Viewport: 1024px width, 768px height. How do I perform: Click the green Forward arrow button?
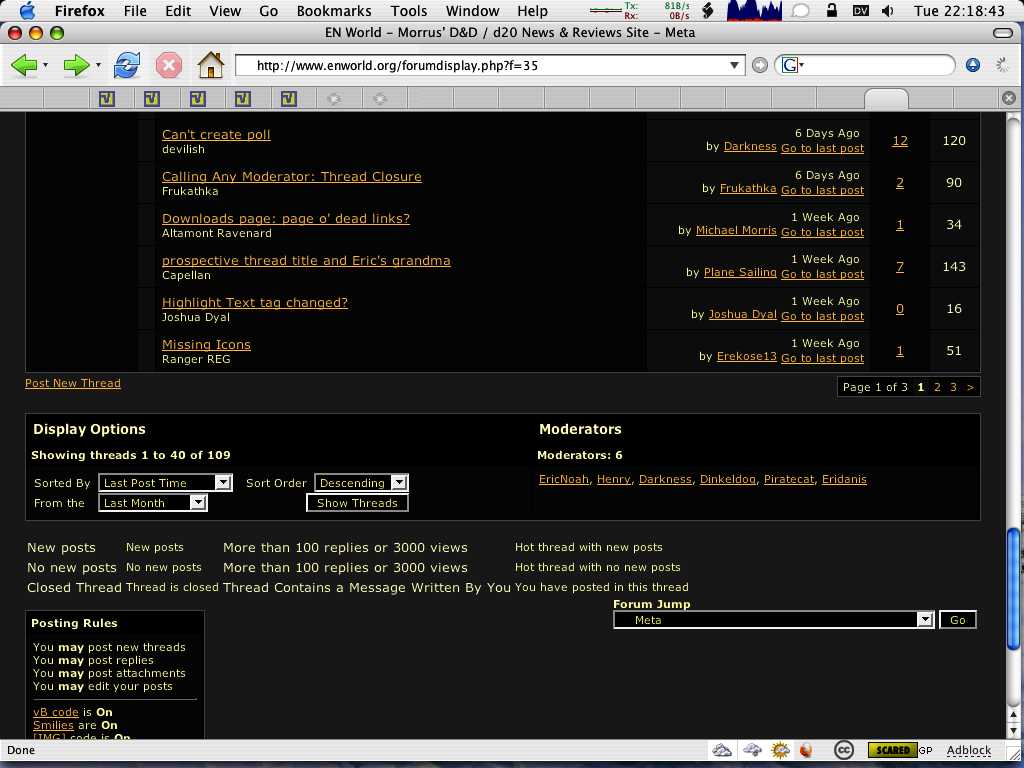coord(76,66)
